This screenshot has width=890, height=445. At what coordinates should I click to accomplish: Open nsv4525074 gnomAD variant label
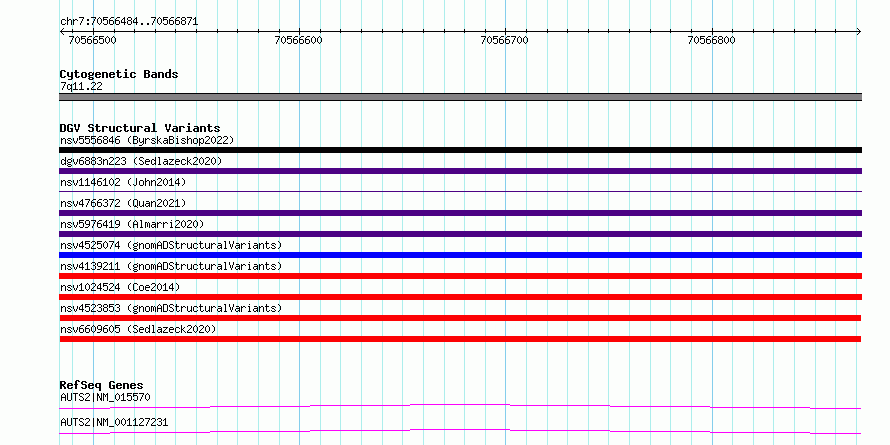coord(171,245)
